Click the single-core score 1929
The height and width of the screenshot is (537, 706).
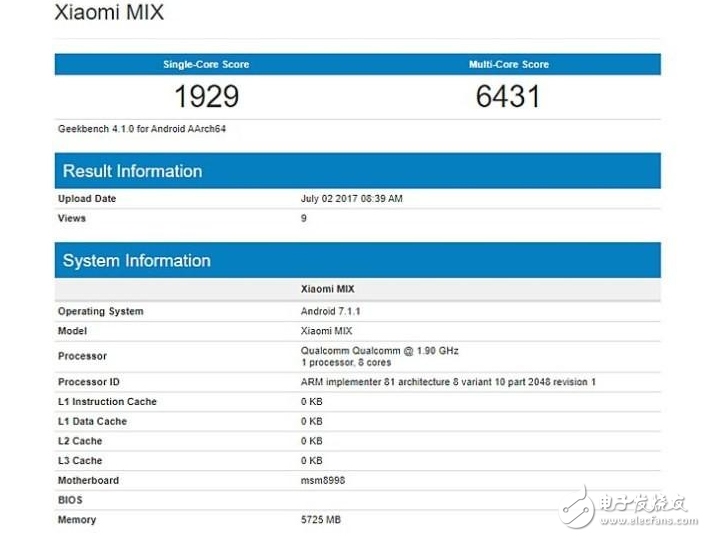(x=206, y=96)
